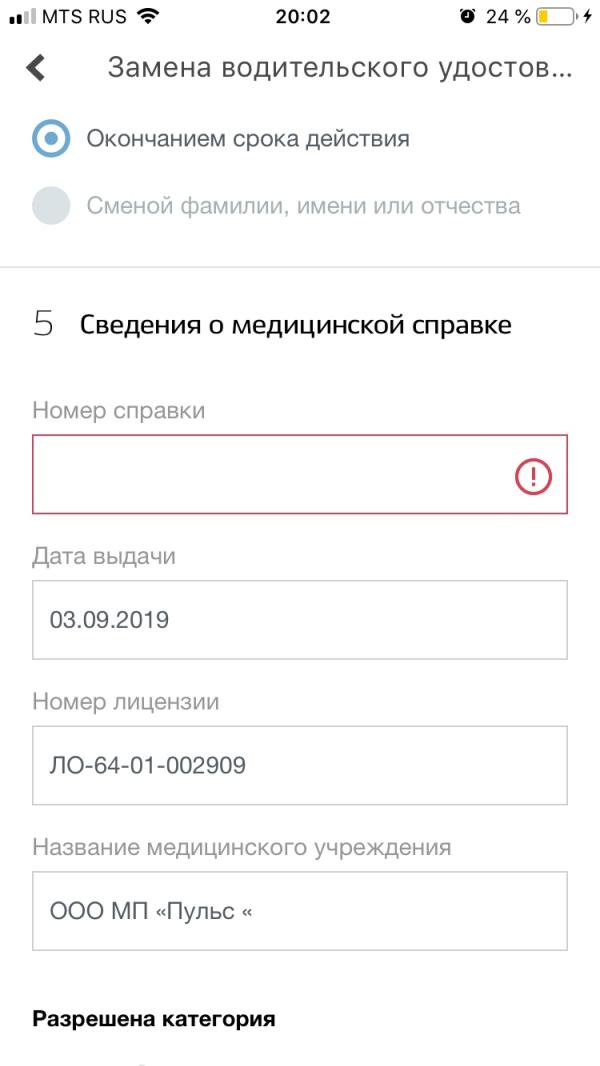Select the 'Окончанием срока действия' radio button
The image size is (600, 1066).
coord(51,139)
